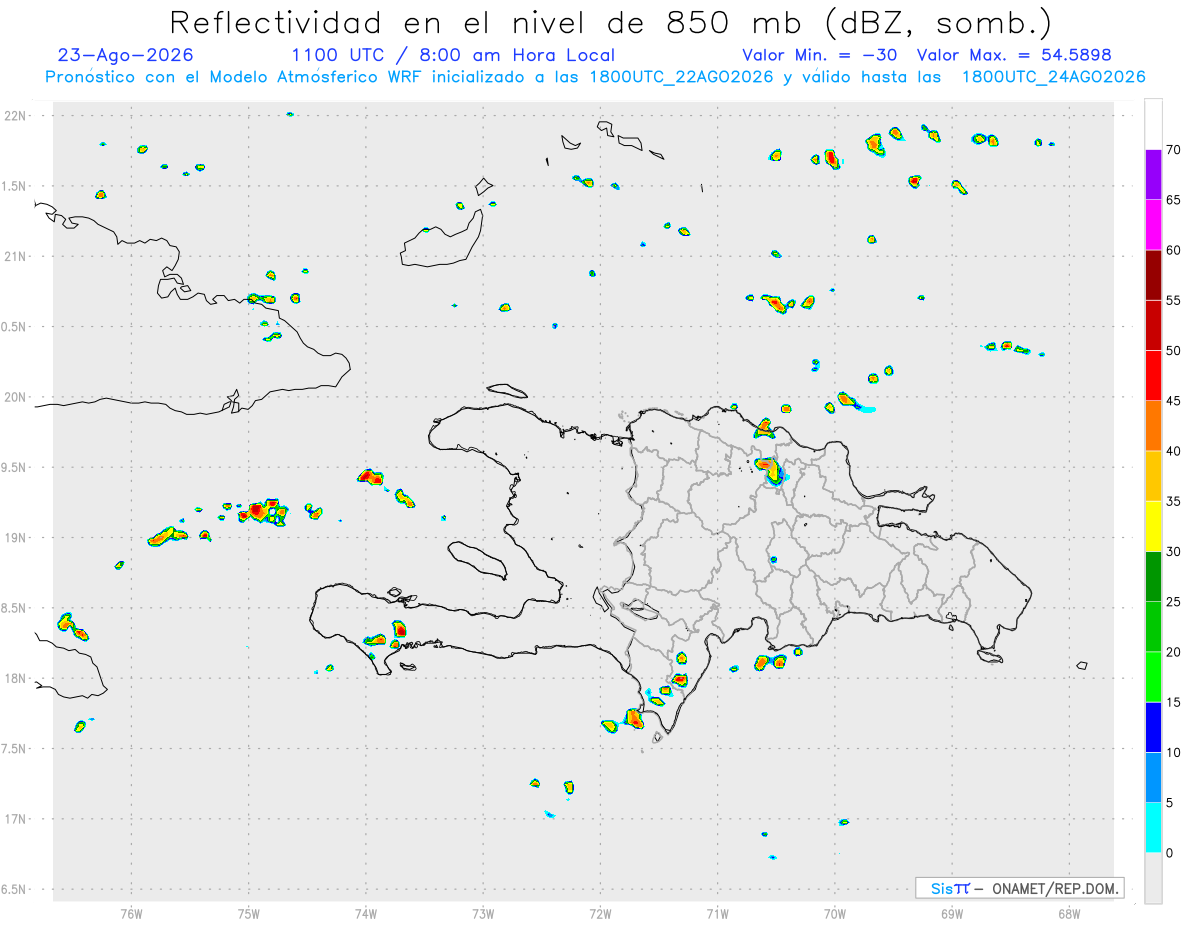
Task: Click the purple 65-70 dBZ colorbar segment
Action: click(x=1153, y=175)
